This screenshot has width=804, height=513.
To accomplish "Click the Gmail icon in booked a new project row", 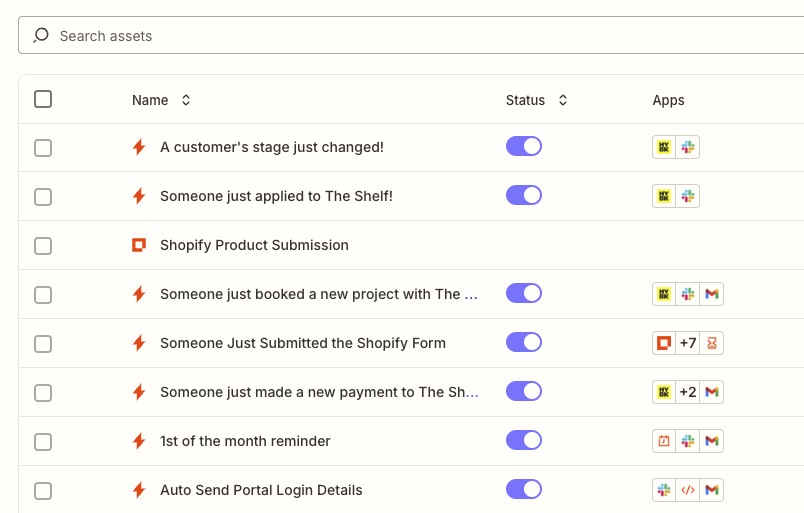I will pyautogui.click(x=712, y=294).
